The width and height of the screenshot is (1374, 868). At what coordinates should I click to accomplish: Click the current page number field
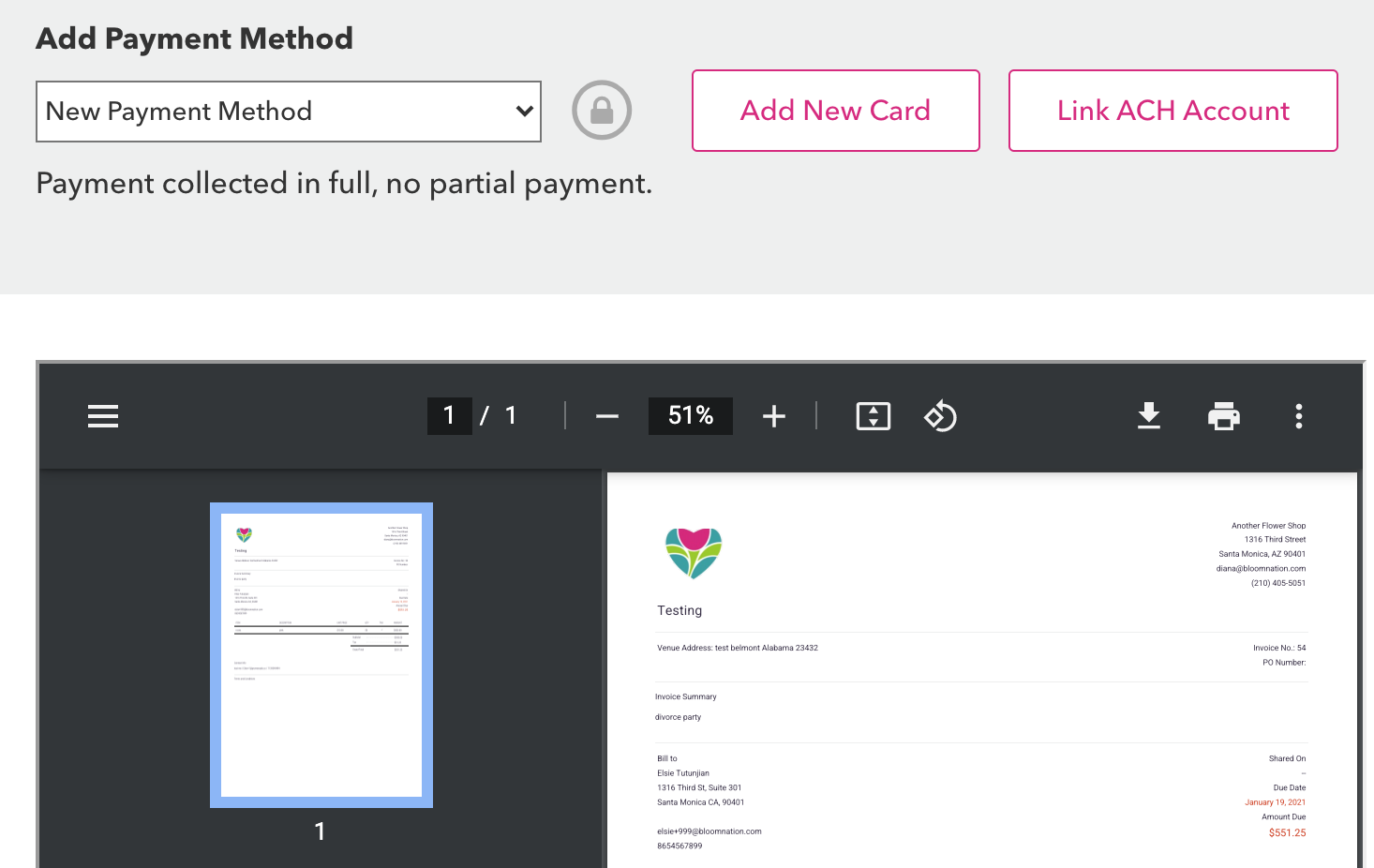coord(450,415)
